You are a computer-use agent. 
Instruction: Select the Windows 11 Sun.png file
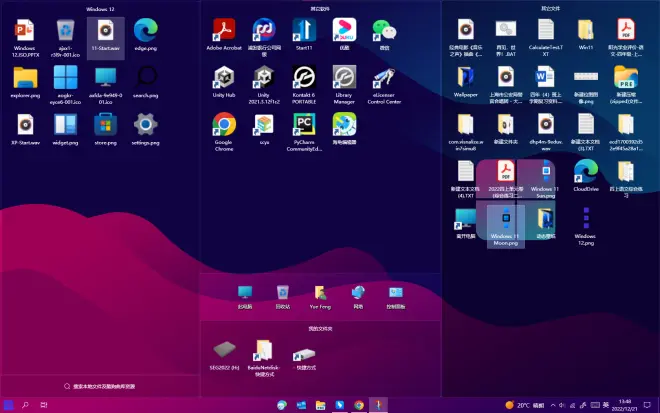pos(546,179)
